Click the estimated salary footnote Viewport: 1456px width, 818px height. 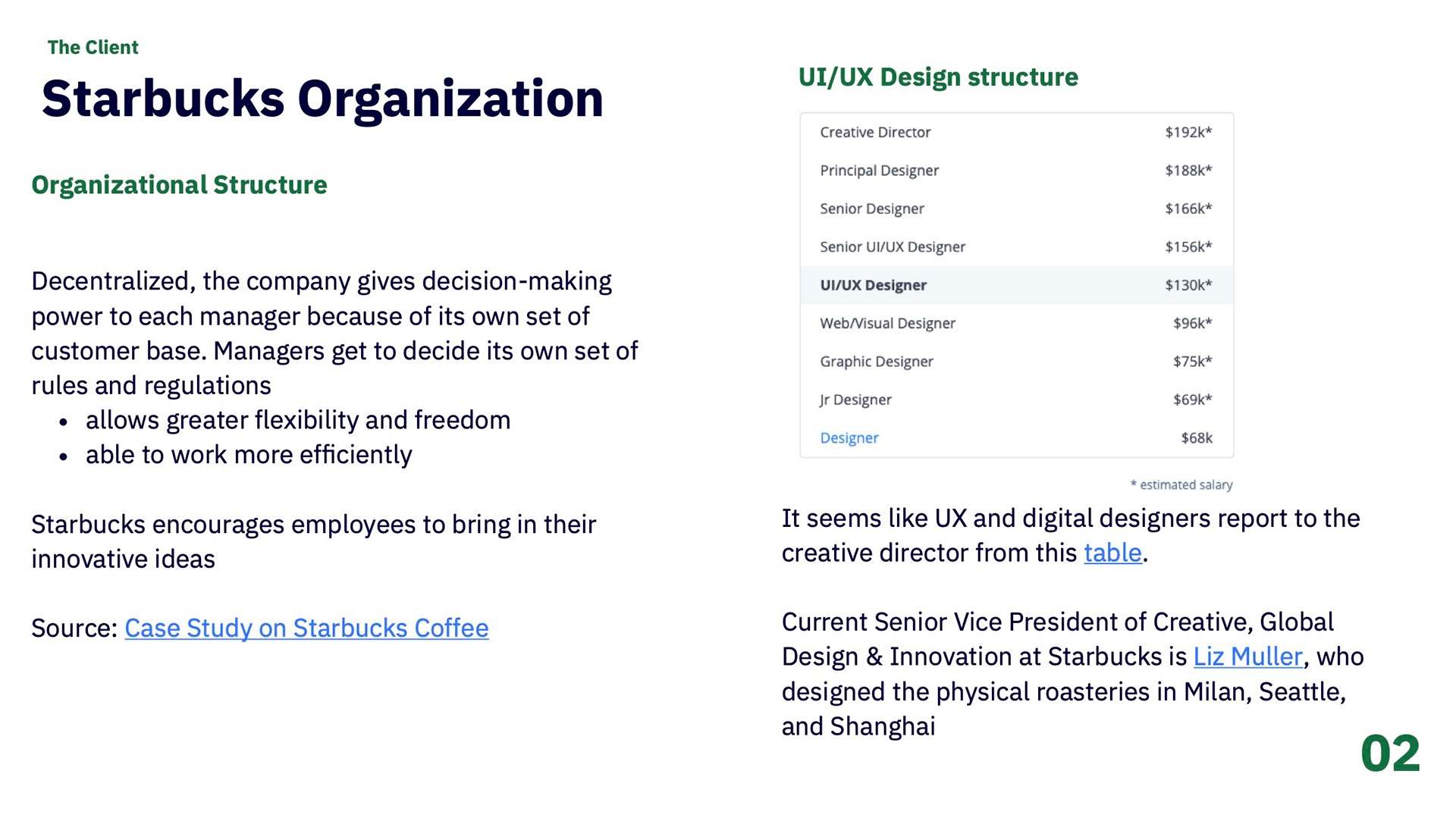[x=1181, y=484]
